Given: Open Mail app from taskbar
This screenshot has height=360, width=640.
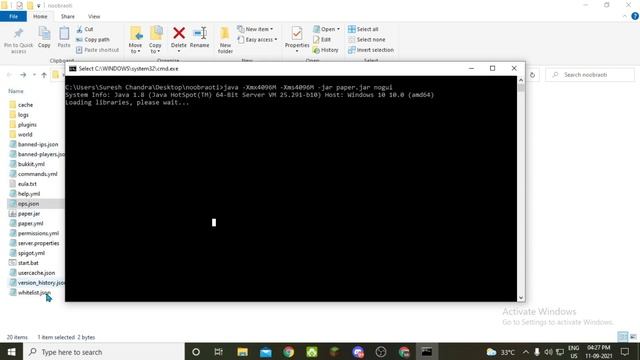Looking at the screenshot, I should (266, 351).
